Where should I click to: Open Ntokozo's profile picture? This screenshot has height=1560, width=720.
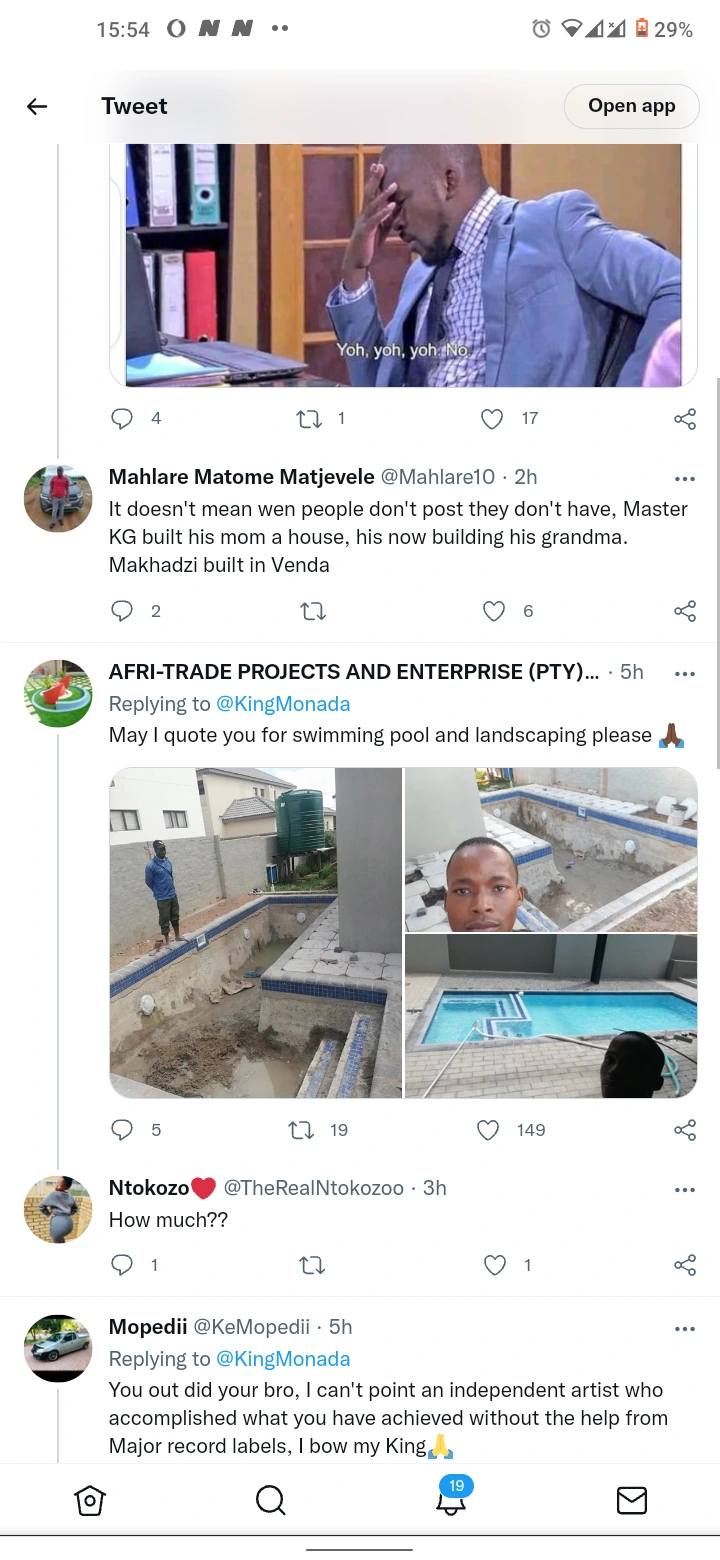click(x=58, y=1209)
